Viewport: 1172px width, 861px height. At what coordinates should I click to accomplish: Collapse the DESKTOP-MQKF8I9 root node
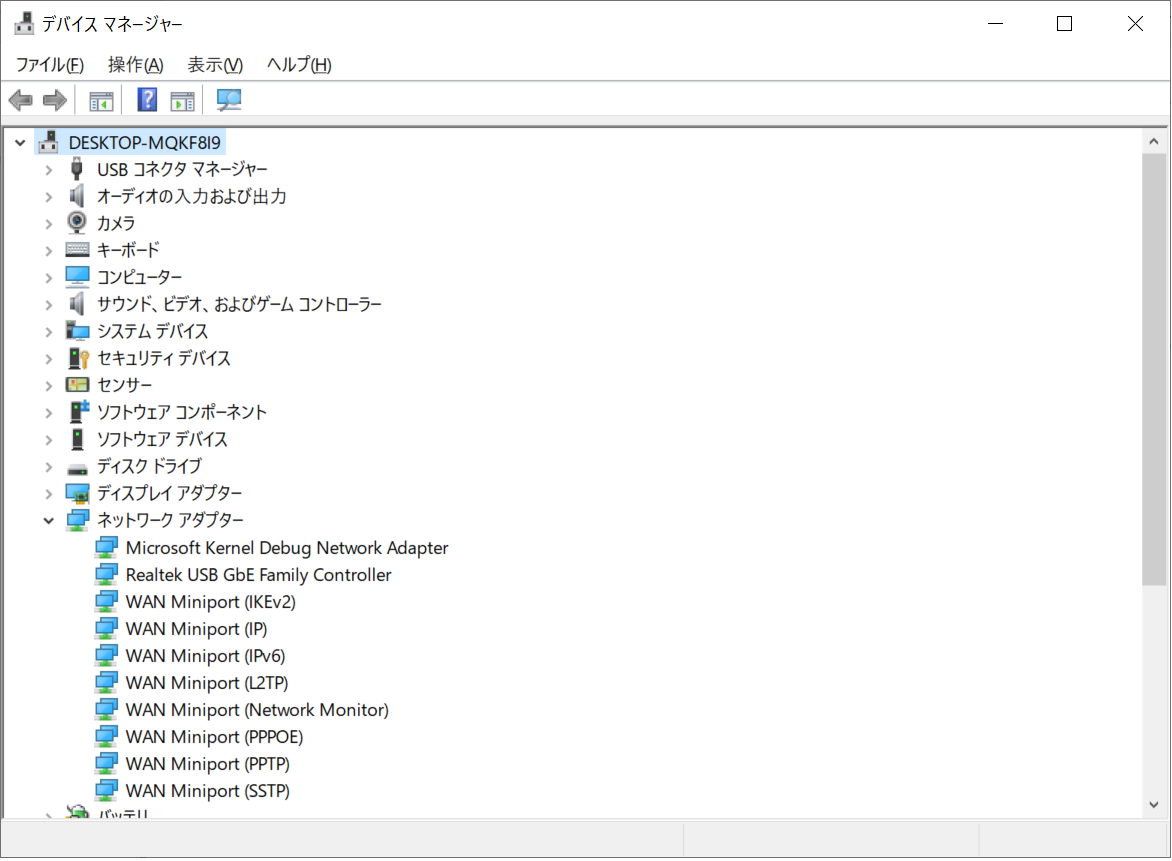tap(20, 142)
